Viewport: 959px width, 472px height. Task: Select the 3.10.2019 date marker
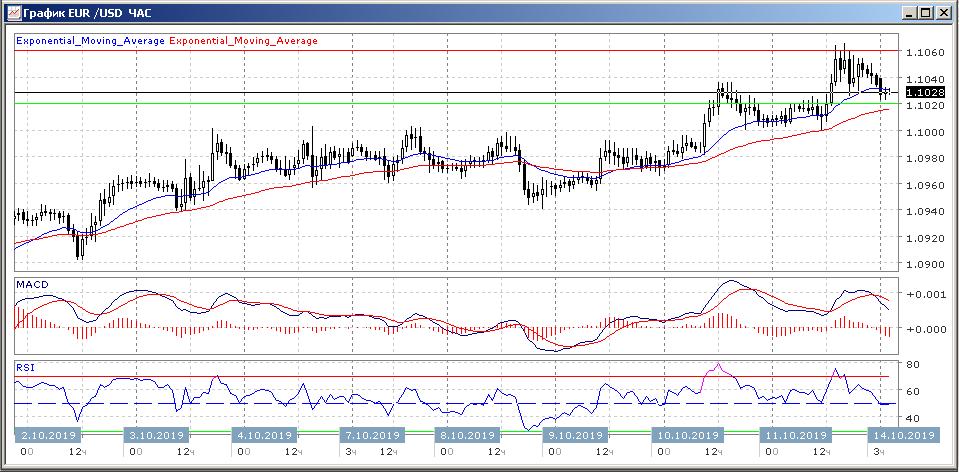click(x=154, y=436)
